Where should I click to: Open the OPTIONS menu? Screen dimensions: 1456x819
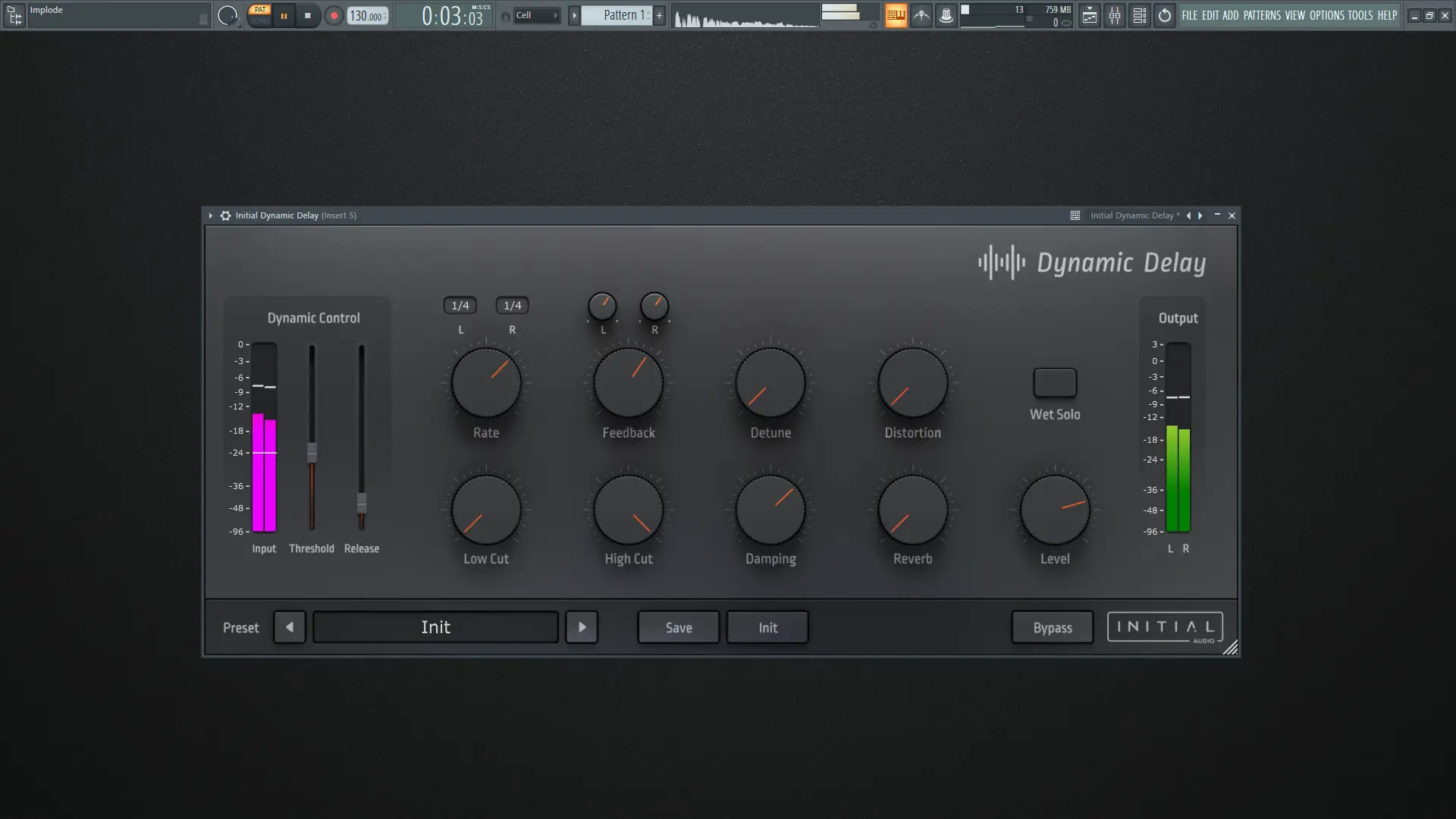point(1326,15)
